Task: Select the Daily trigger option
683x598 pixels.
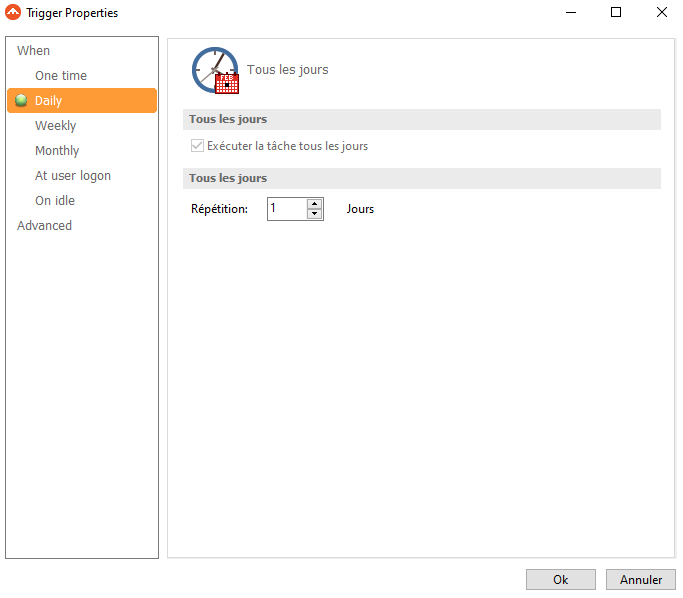Action: click(82, 101)
